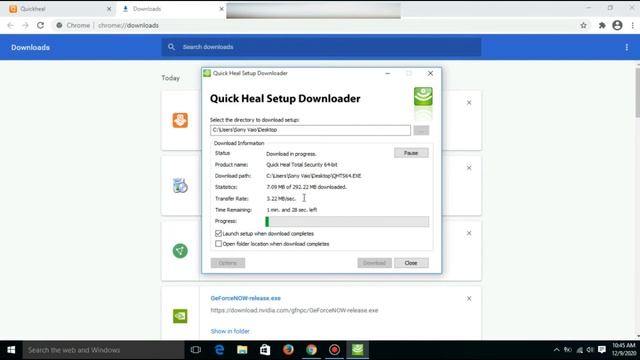Close the Downloads tab
This screenshot has width=640, height=360.
(222, 9)
